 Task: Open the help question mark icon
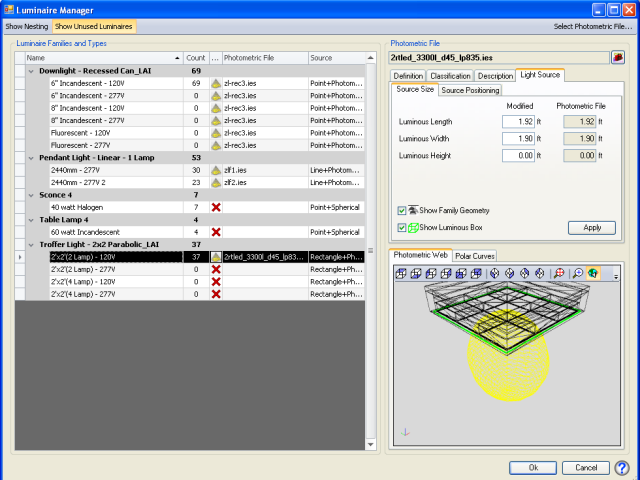(622, 468)
